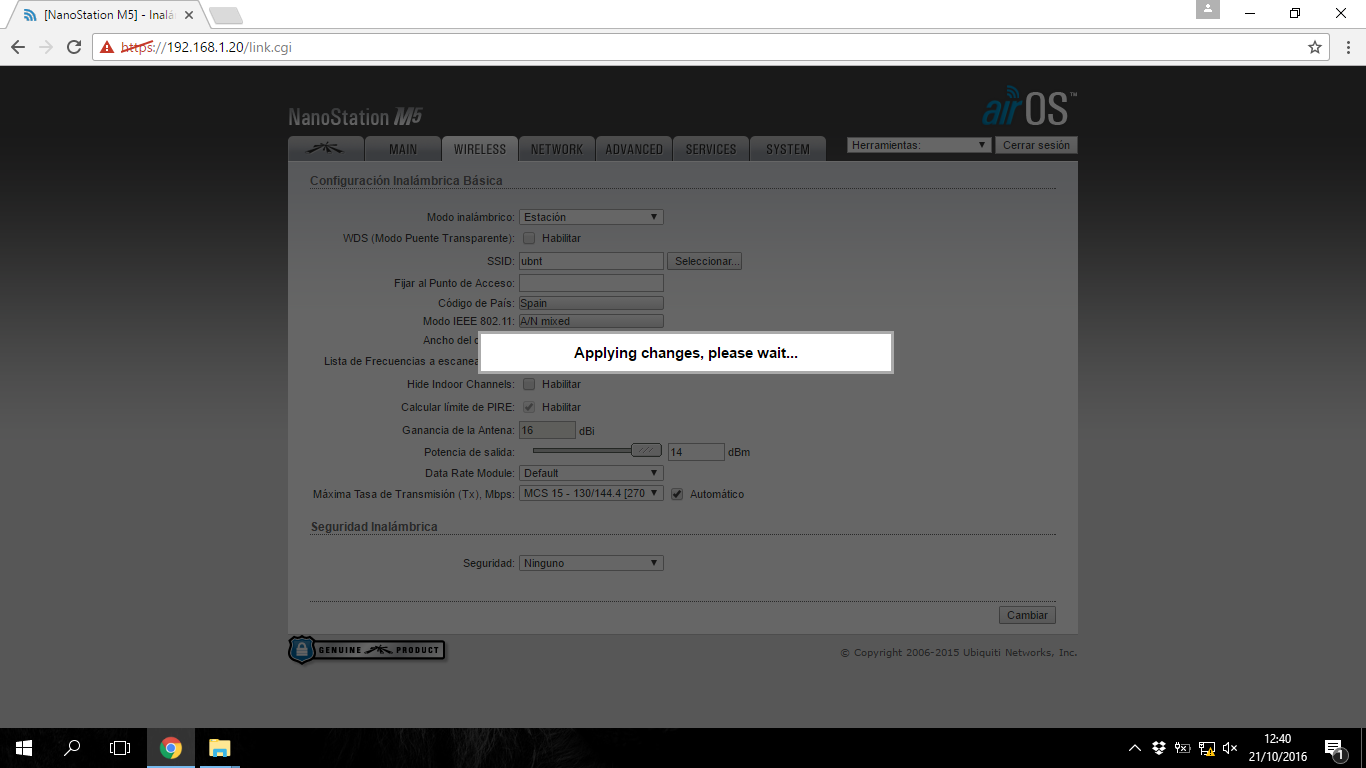Click the output power dBm value field

click(x=696, y=452)
